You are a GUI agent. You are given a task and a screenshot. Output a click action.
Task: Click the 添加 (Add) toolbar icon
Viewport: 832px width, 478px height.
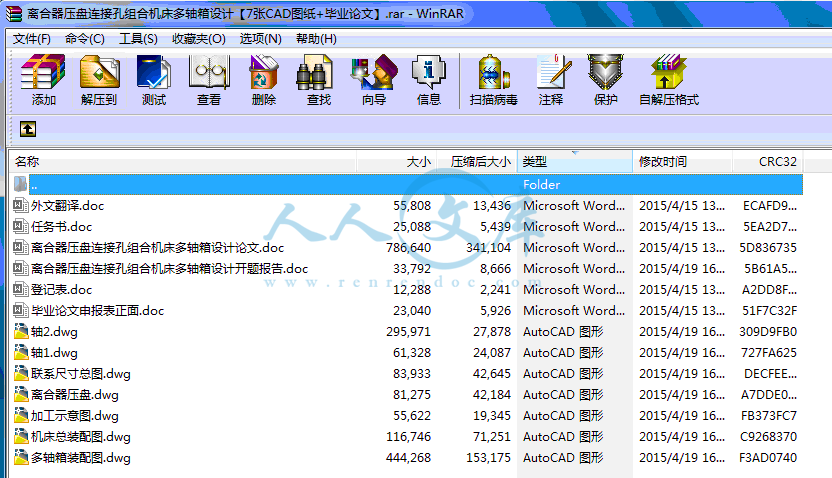point(43,72)
